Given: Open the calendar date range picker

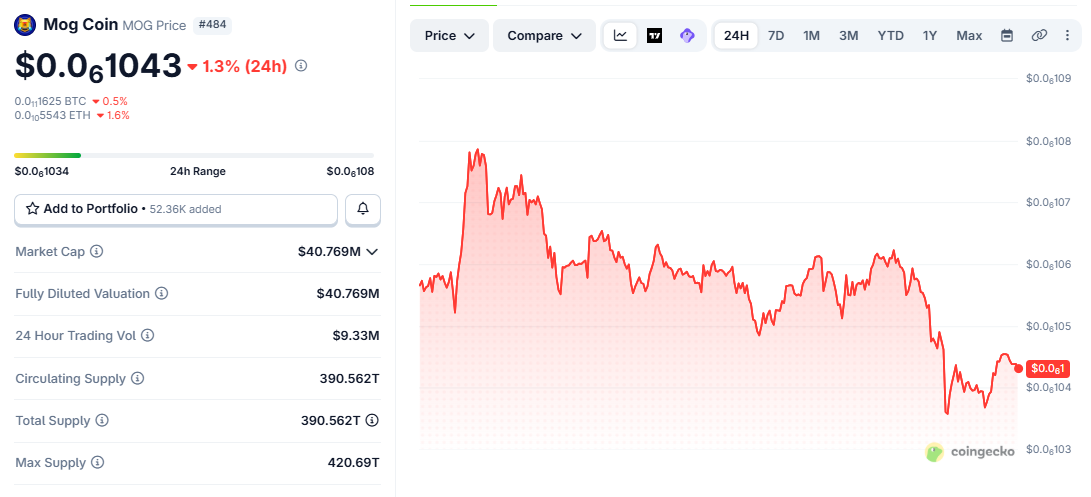Looking at the screenshot, I should click(x=1007, y=36).
